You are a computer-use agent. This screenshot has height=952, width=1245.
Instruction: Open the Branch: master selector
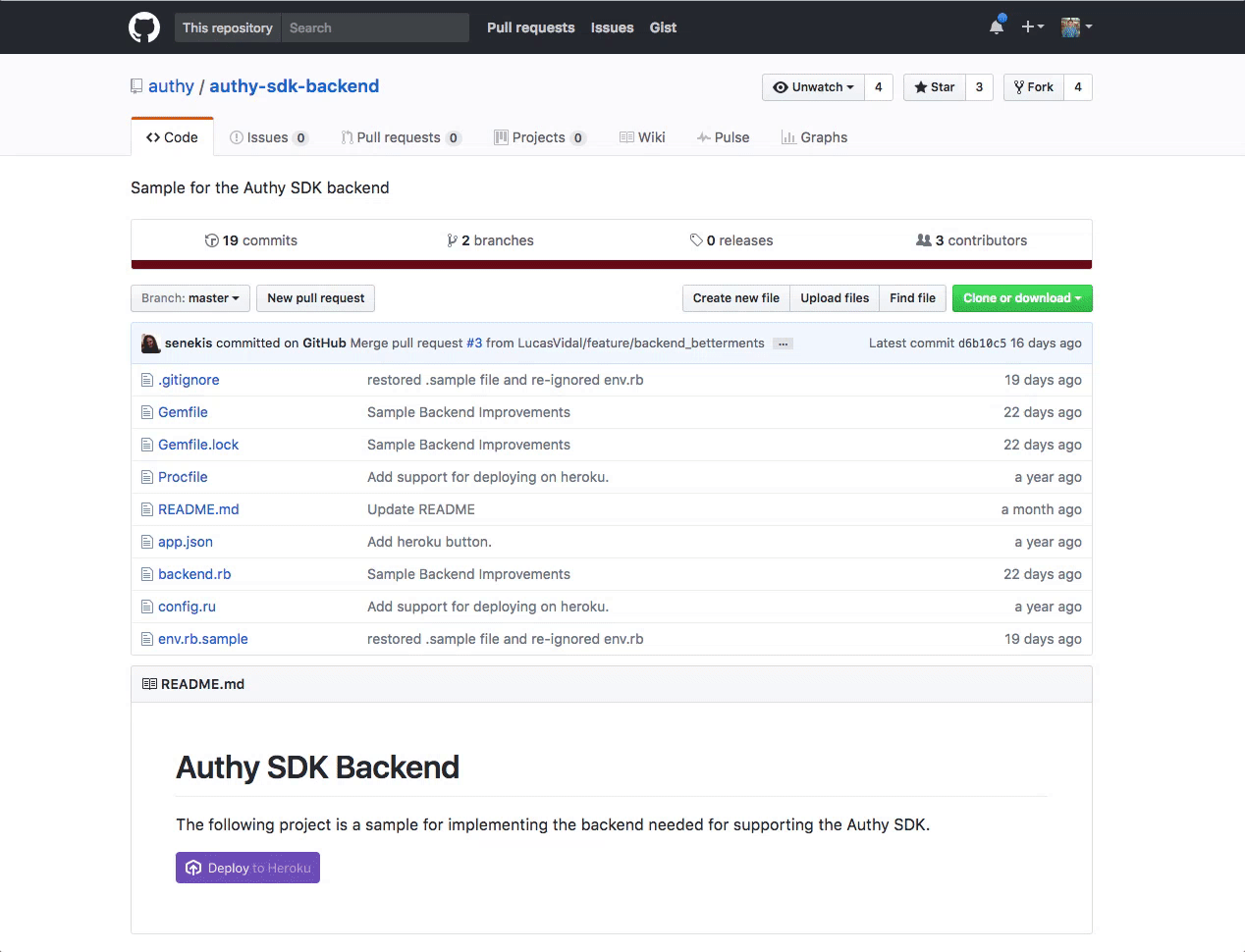[x=190, y=298]
